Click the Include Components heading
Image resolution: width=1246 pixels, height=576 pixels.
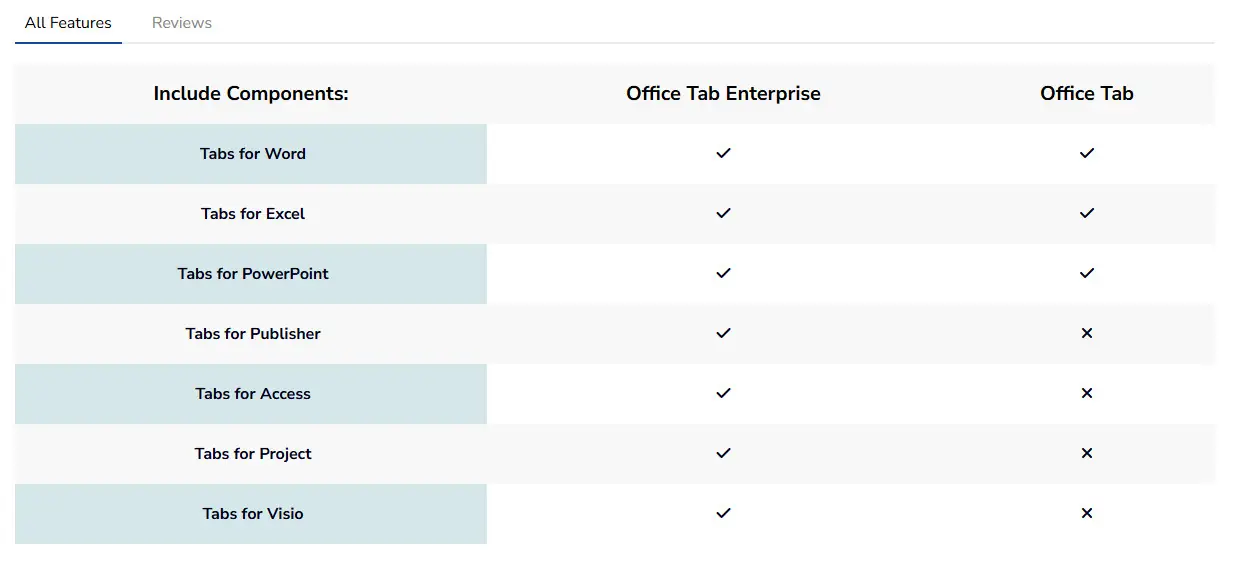pyautogui.click(x=251, y=94)
